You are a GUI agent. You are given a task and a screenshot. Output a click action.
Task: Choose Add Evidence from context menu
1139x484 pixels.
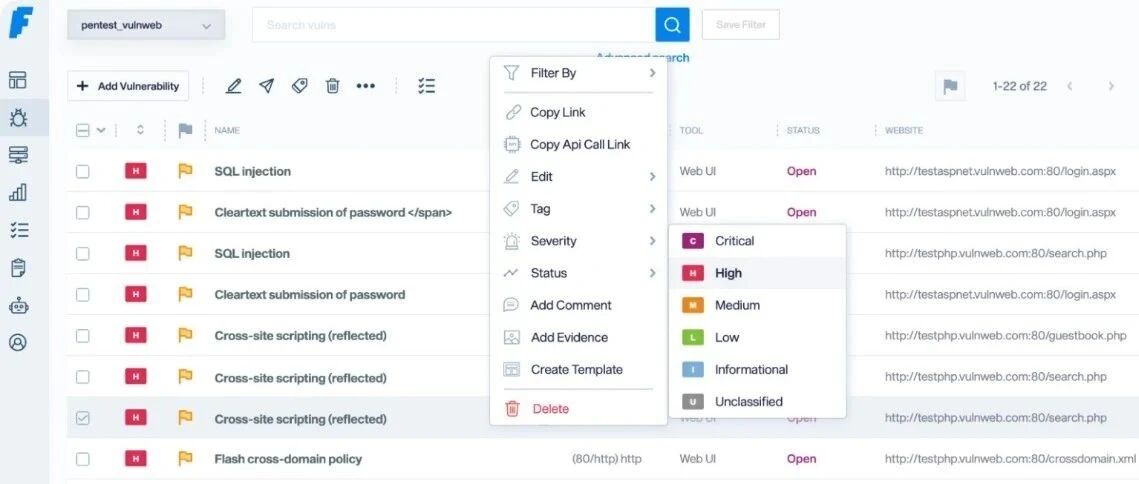click(x=578, y=337)
